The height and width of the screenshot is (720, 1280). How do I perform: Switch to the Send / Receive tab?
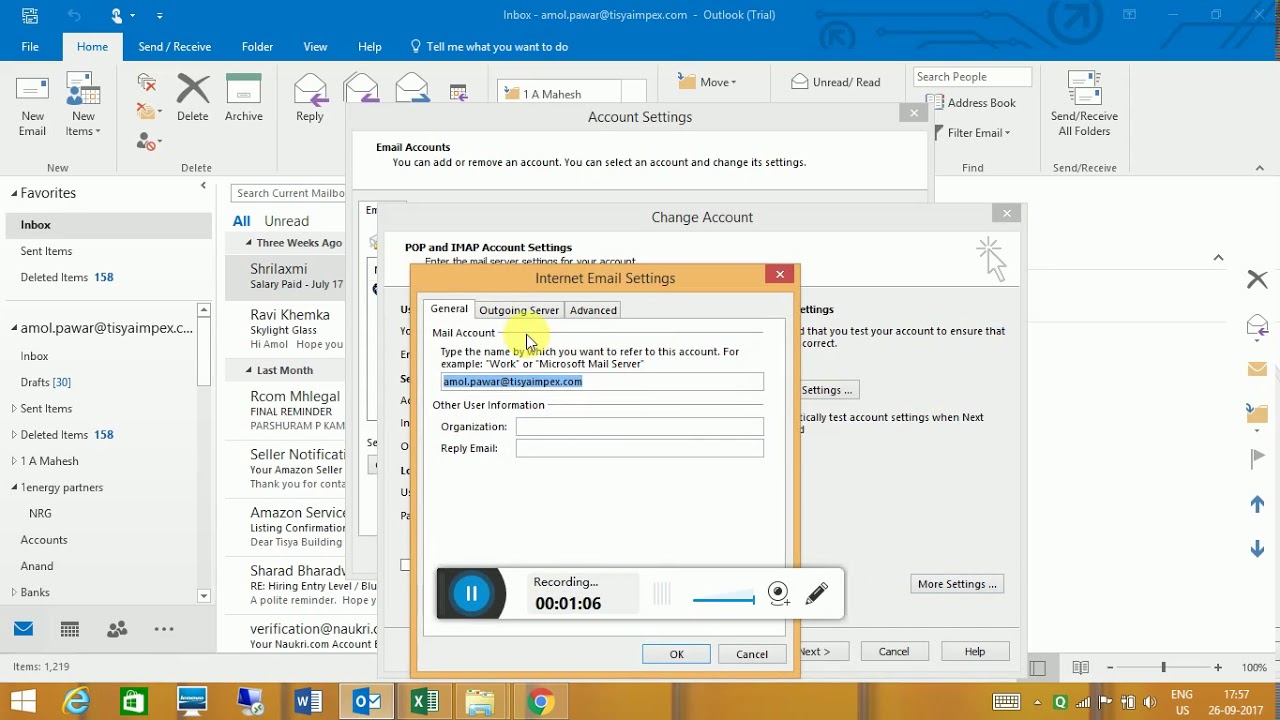174,47
